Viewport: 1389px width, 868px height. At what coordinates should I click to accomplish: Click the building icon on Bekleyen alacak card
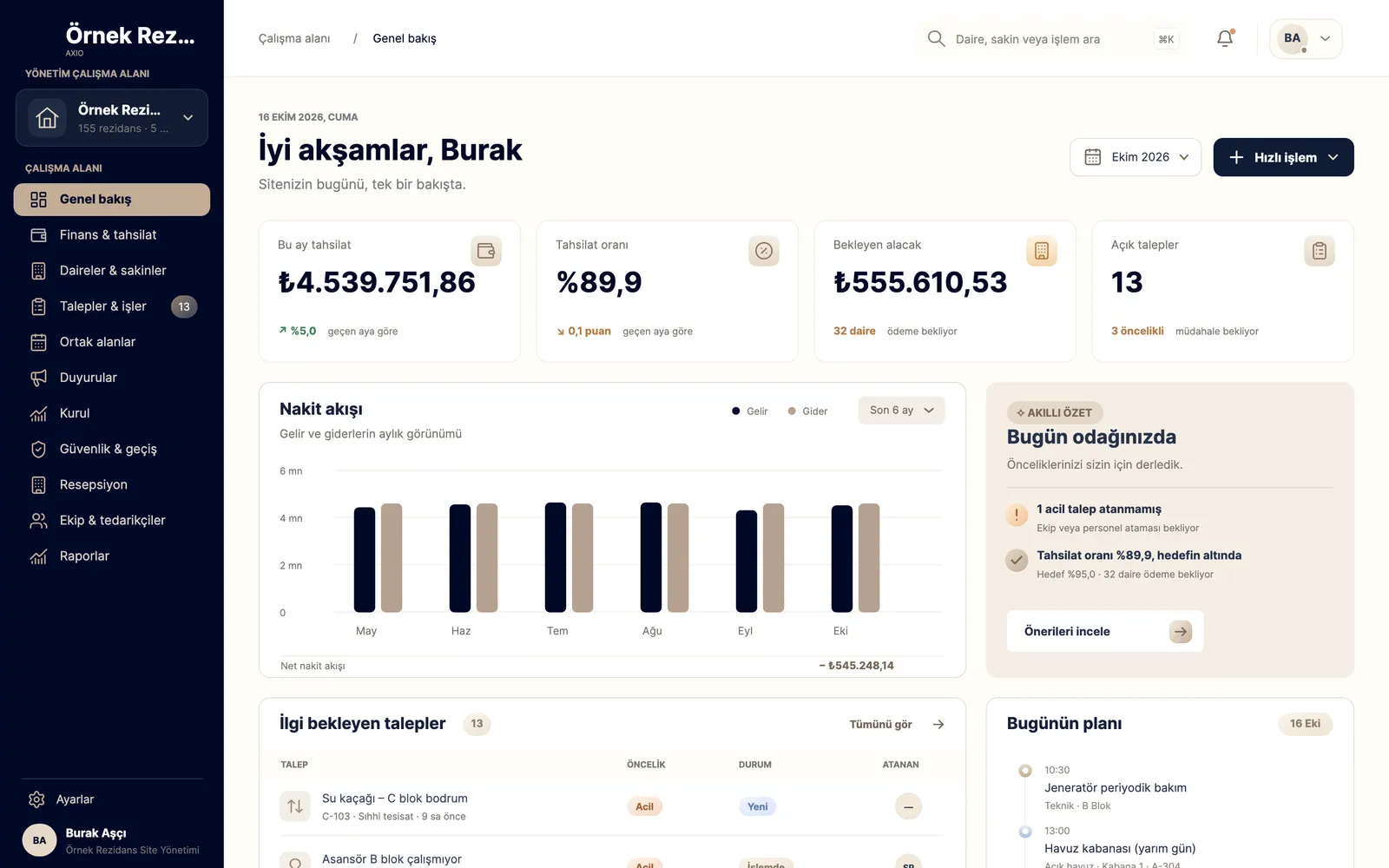pos(1042,251)
